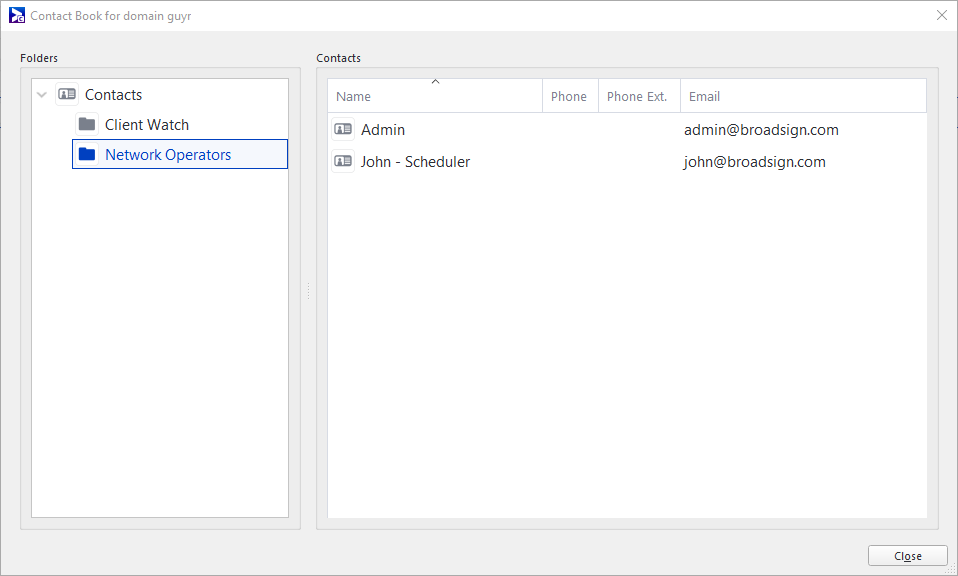This screenshot has width=958, height=576.
Task: Click the Admin contact card icon
Action: [x=343, y=129]
